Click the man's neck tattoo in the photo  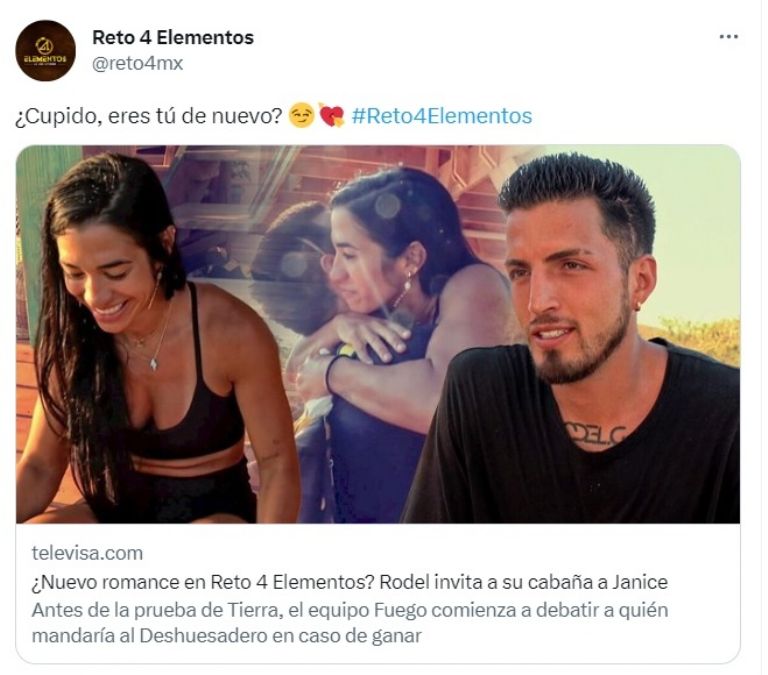coord(596,433)
